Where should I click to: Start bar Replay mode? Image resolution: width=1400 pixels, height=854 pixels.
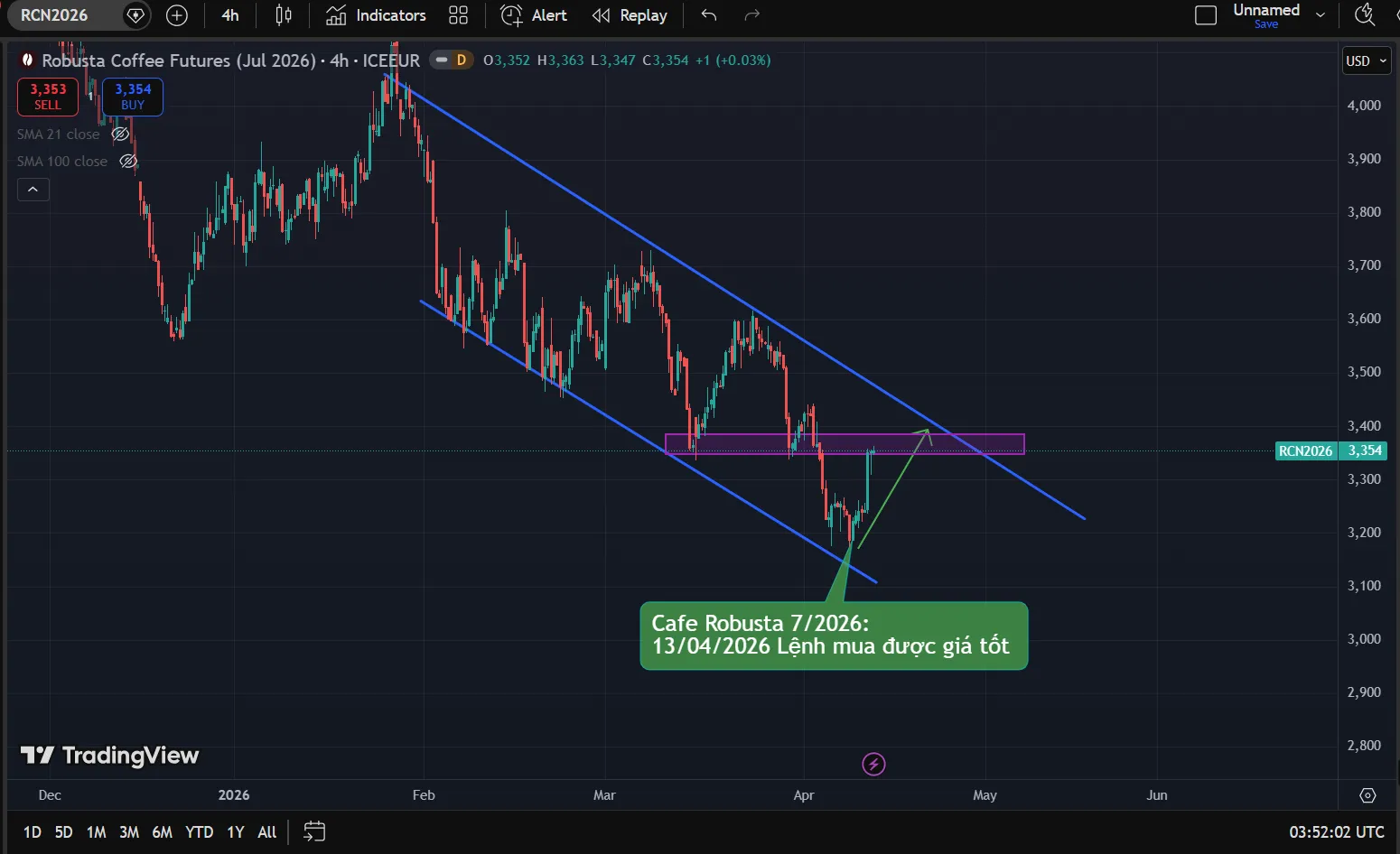[630, 15]
